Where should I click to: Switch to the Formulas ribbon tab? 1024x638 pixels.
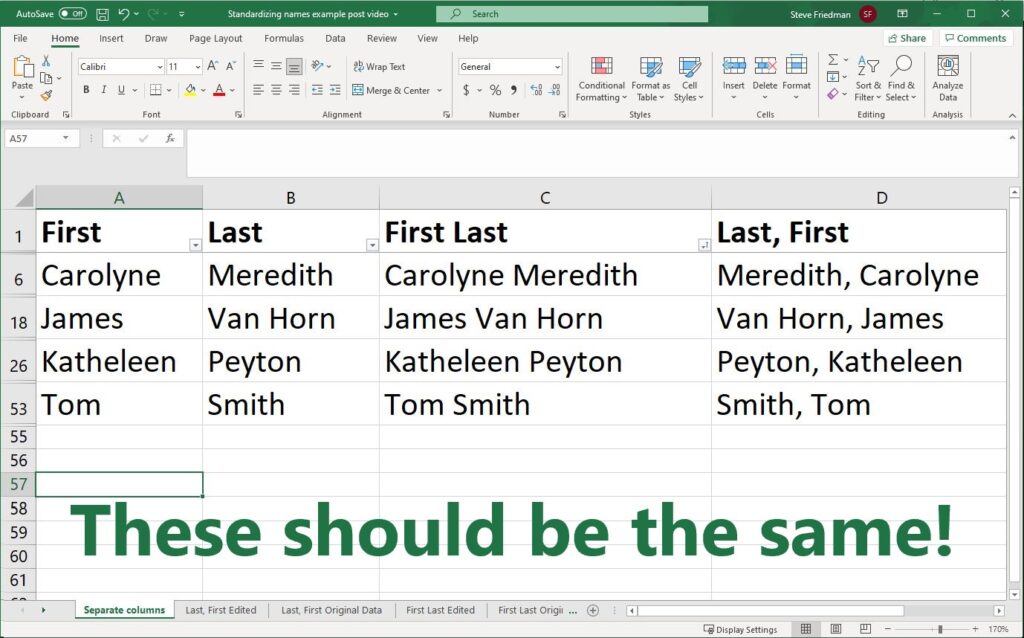pyautogui.click(x=284, y=38)
